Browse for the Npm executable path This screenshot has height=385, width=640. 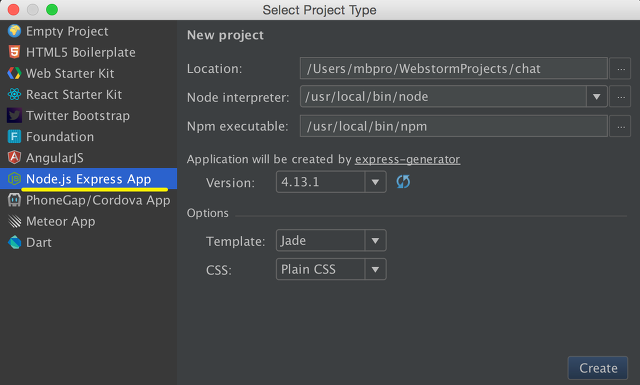[620, 127]
